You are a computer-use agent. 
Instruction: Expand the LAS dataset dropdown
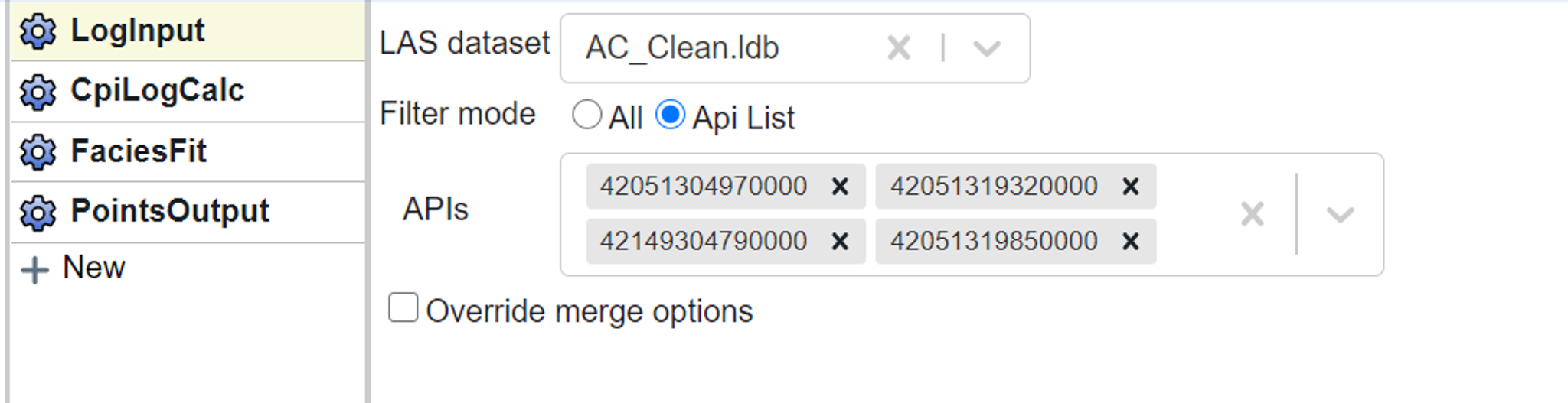987,48
